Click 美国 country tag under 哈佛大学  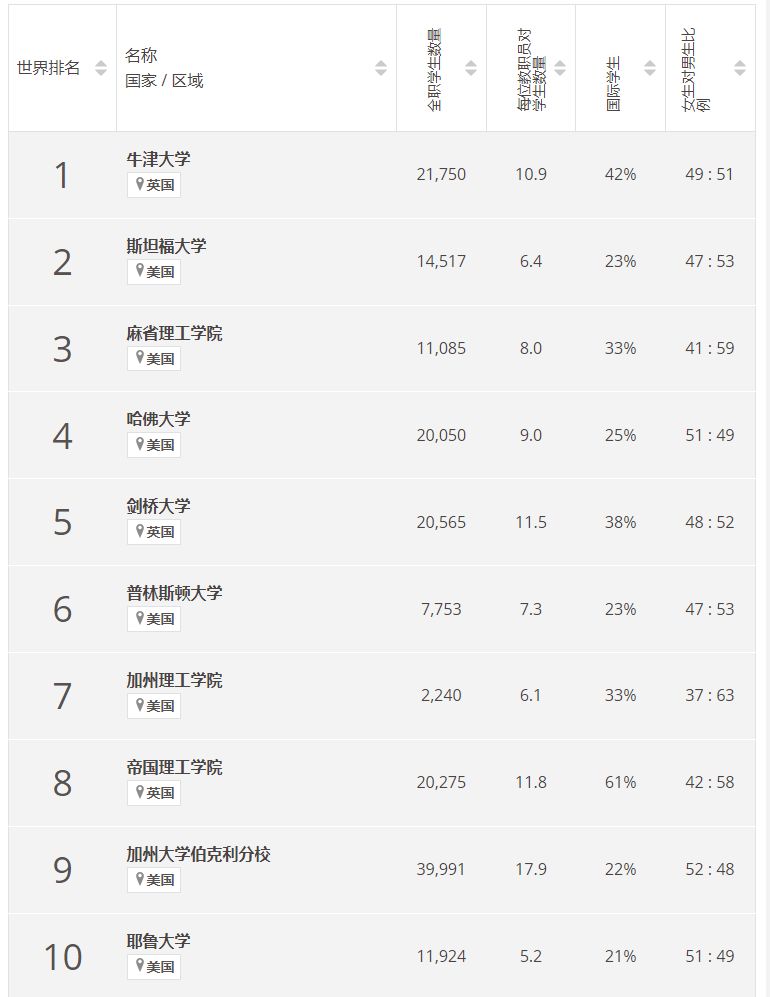tap(154, 445)
